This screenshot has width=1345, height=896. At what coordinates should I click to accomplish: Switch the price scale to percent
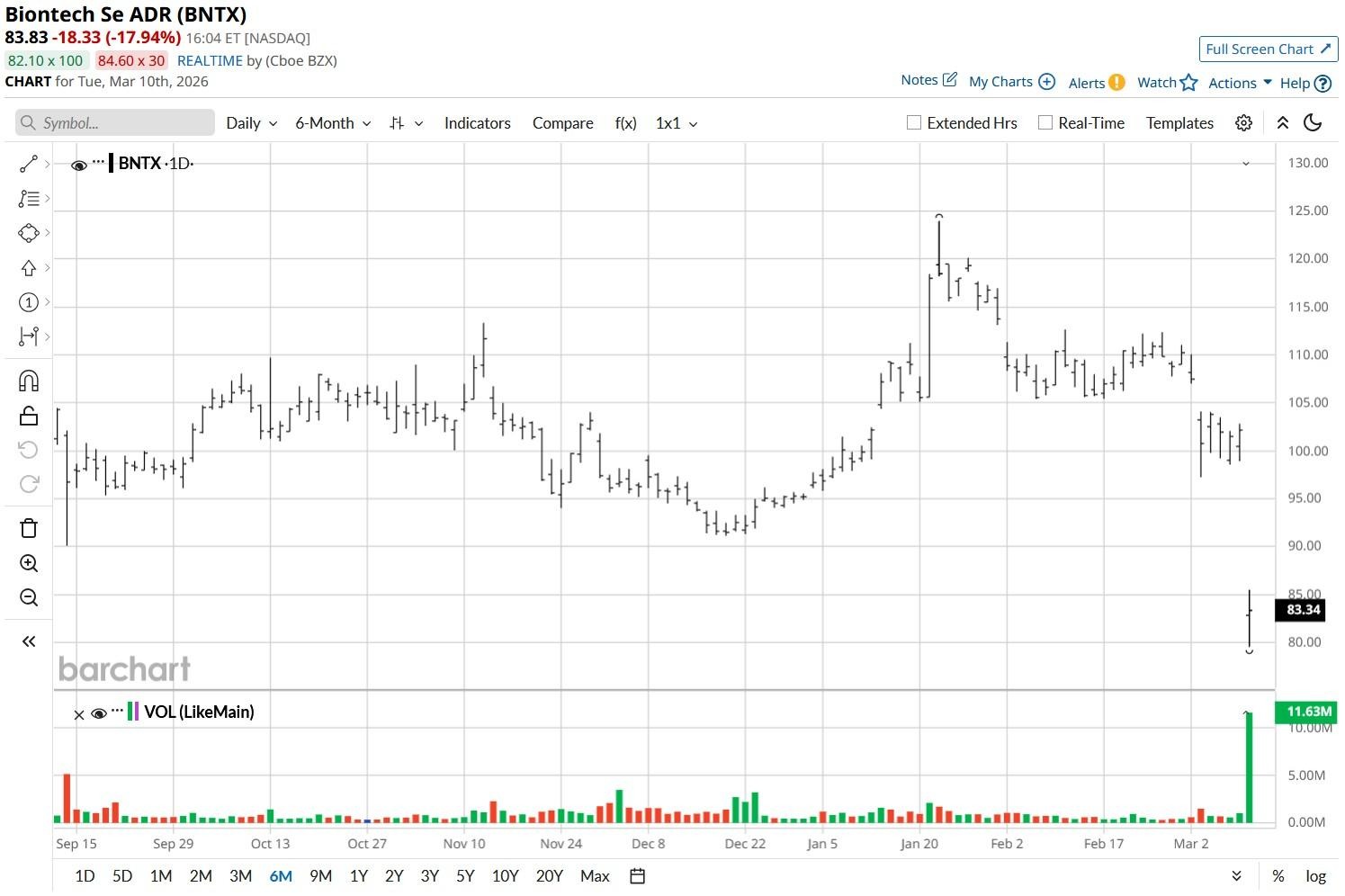click(x=1278, y=876)
